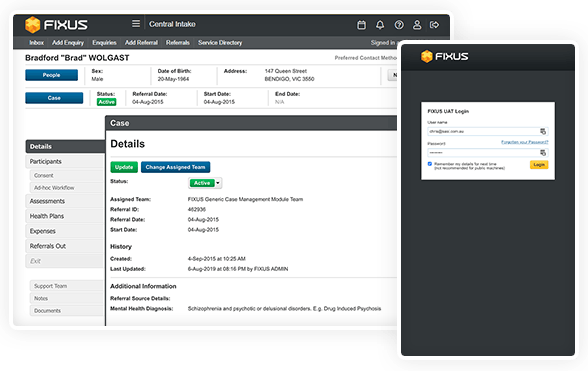588x371 pixels.
Task: Click Referral ID value 462936
Action: tap(196, 209)
